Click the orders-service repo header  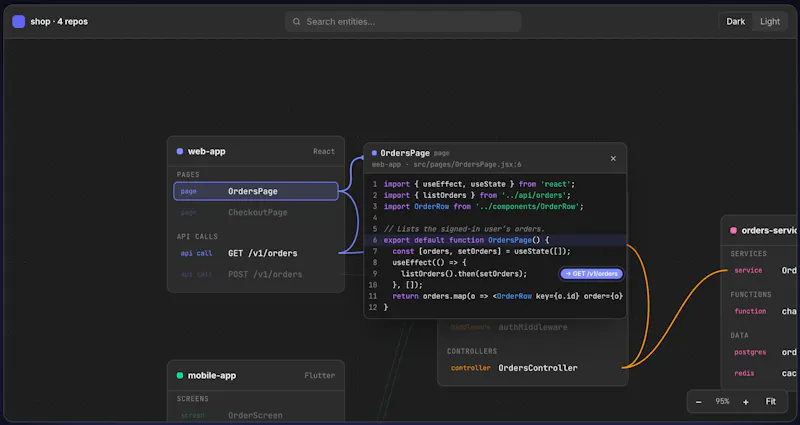tap(761, 231)
